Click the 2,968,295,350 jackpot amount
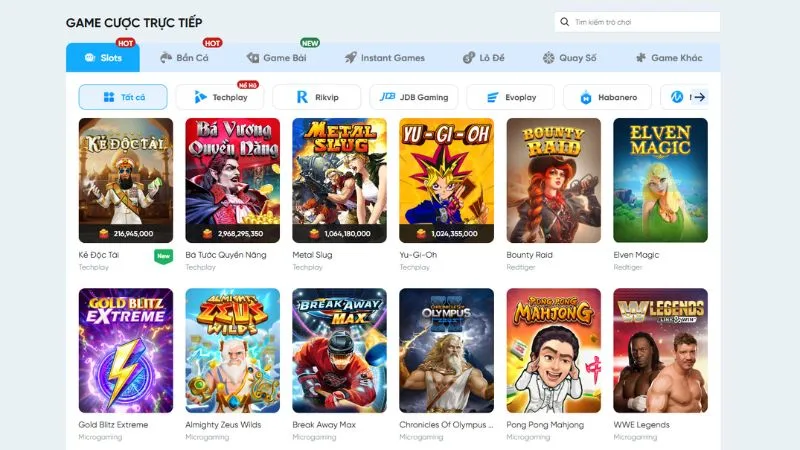This screenshot has width=800, height=450. [x=240, y=234]
